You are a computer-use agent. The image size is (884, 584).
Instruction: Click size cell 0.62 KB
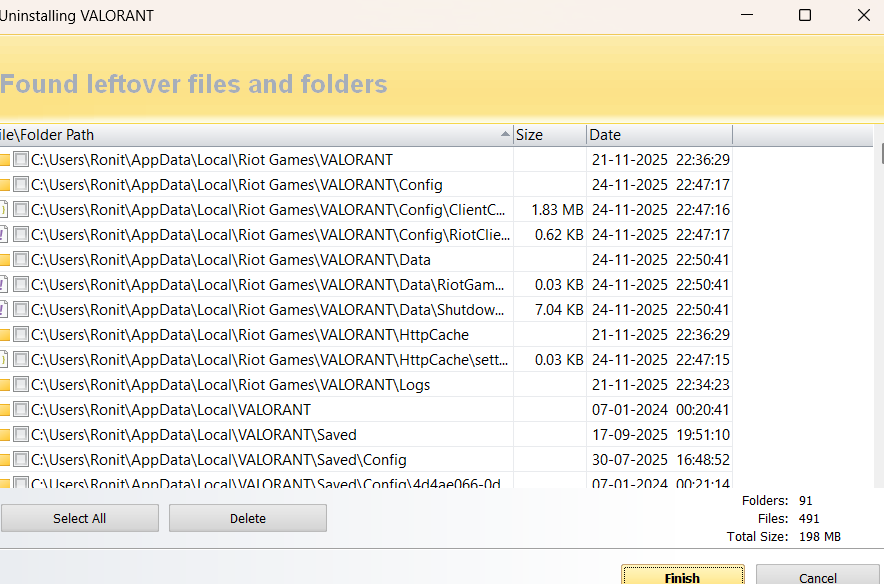tap(559, 235)
